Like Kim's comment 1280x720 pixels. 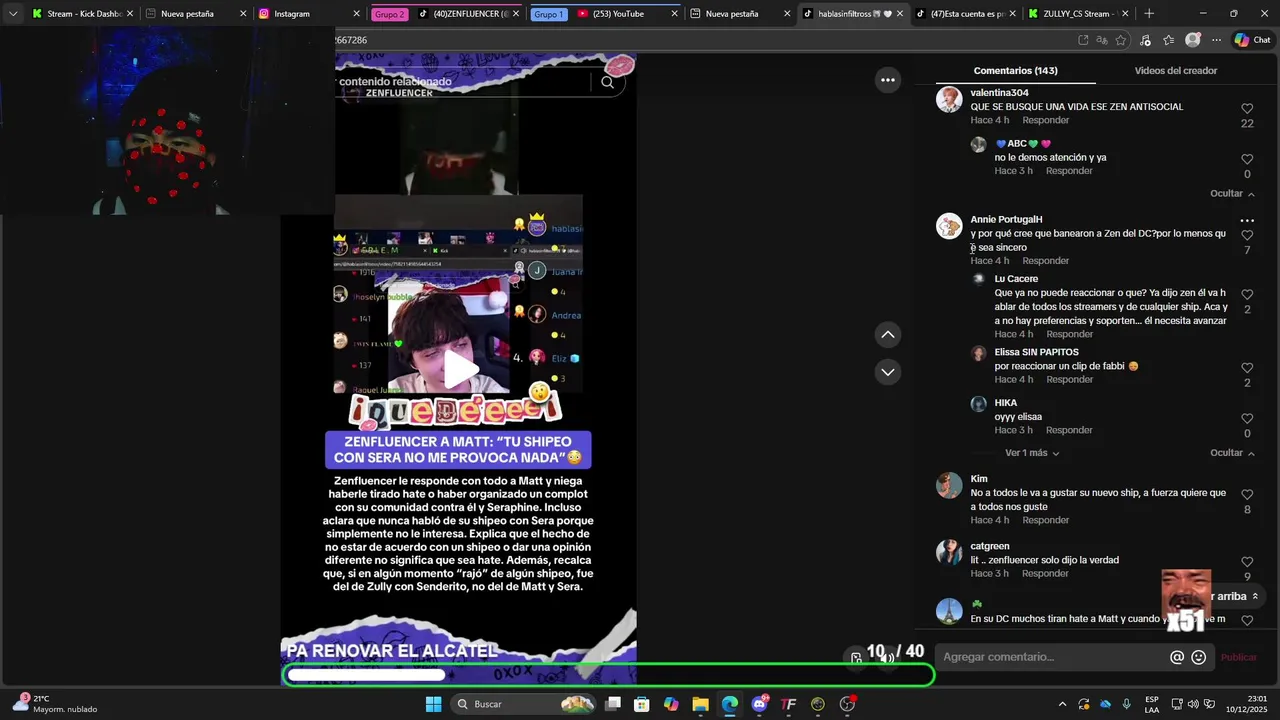(x=1247, y=495)
